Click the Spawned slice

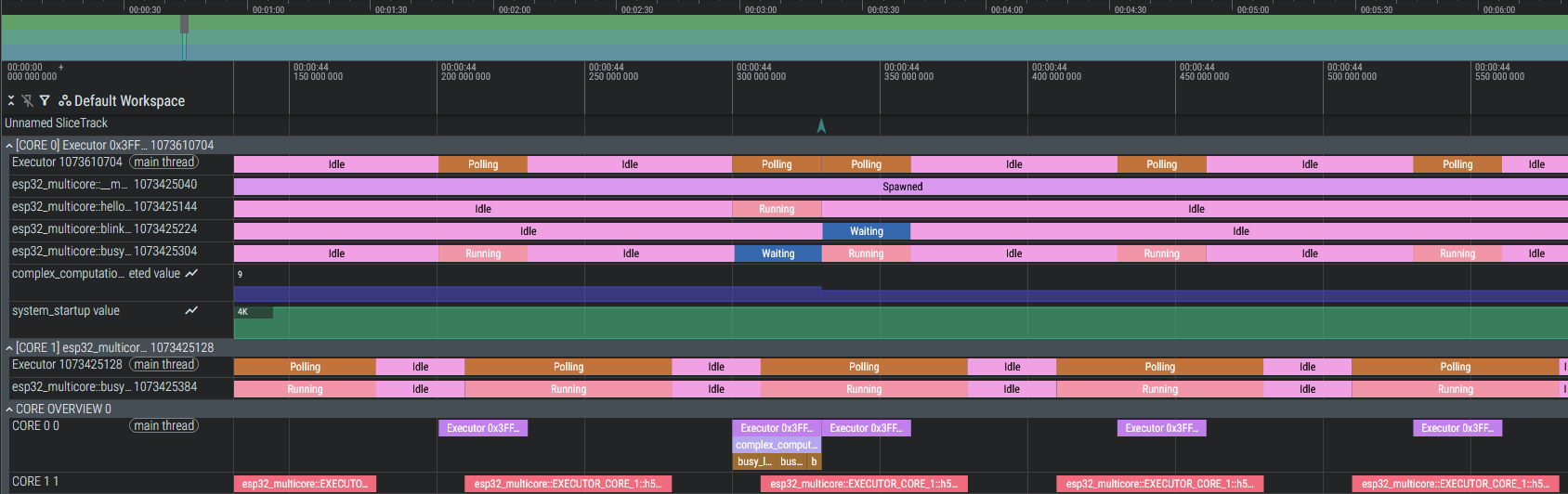901,187
